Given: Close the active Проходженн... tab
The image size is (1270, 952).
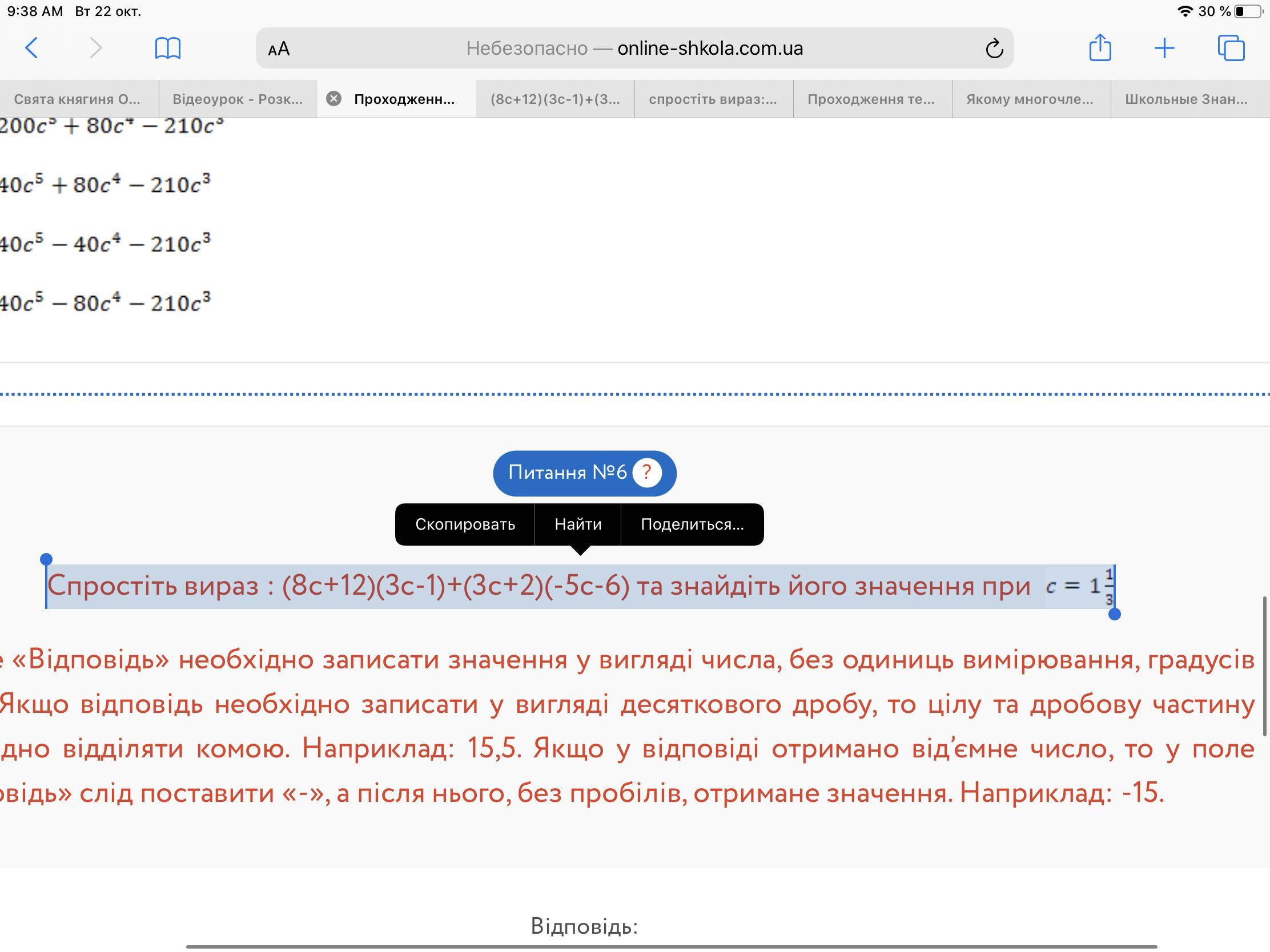Looking at the screenshot, I should coord(333,99).
